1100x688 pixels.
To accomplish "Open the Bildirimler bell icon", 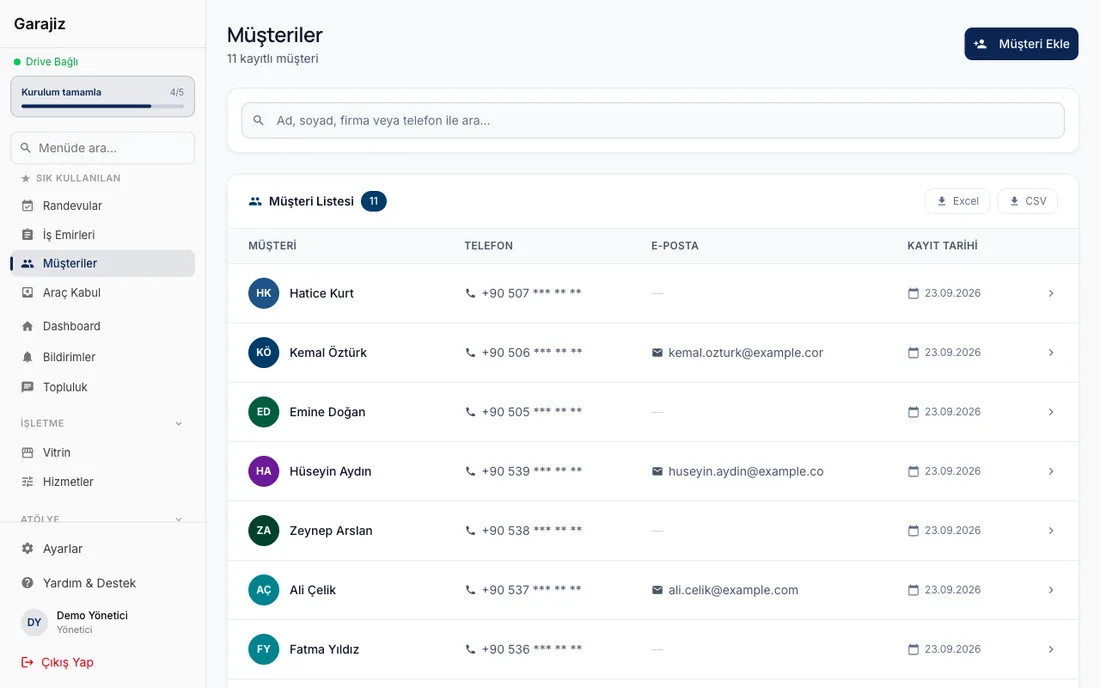I will [27, 357].
